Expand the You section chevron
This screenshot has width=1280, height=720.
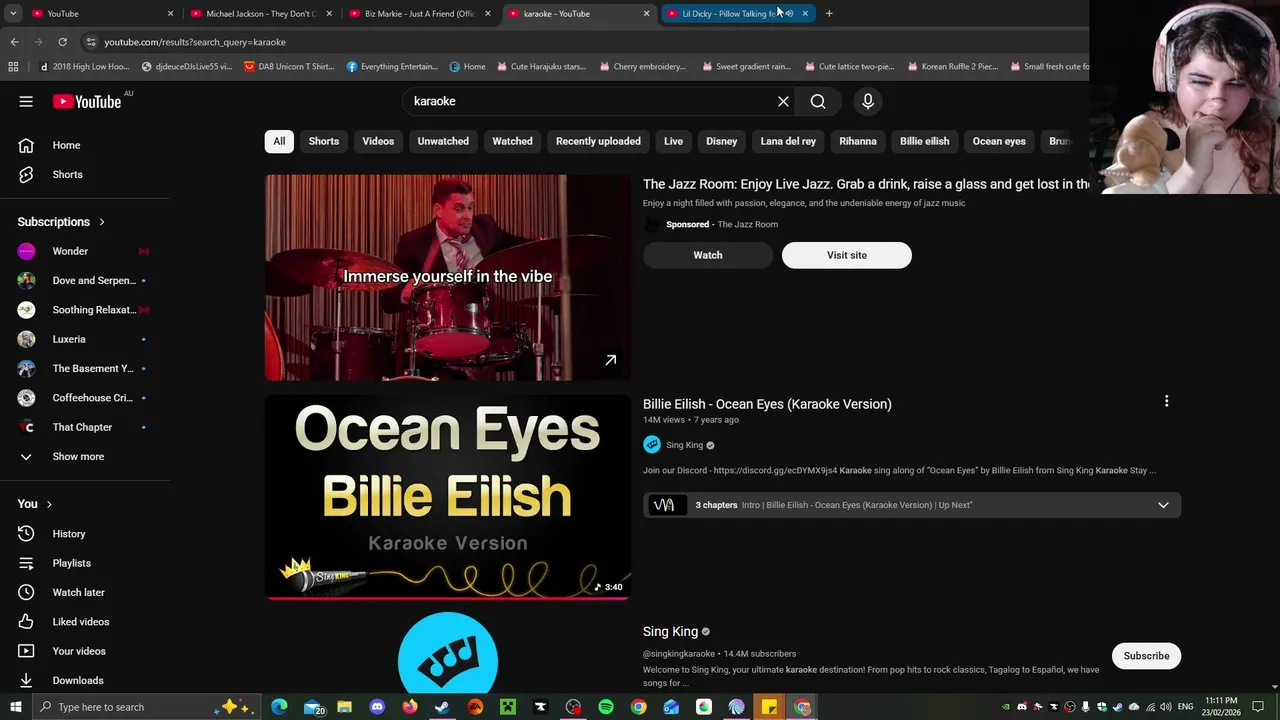point(48,504)
